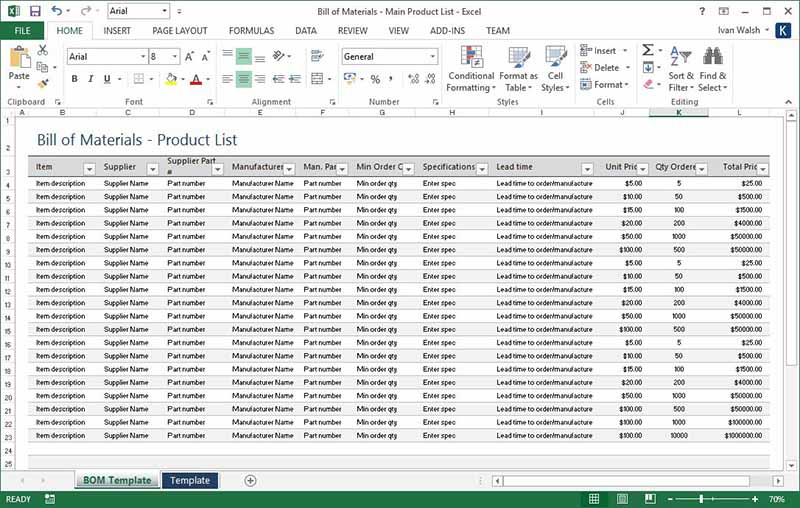This screenshot has width=800, height=508.
Task: Click the zoom slider handle
Action: pos(702,499)
